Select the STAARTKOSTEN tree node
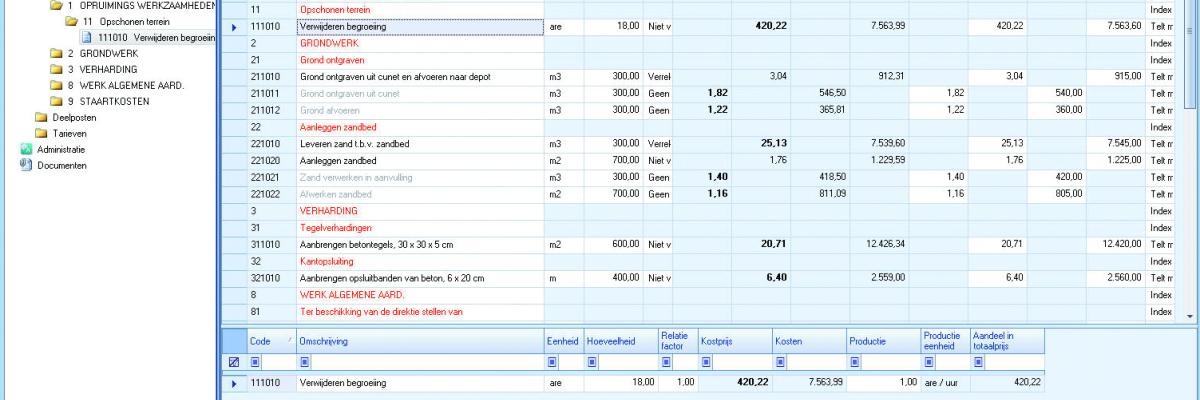Viewport: 1200px width, 400px height. 112,101
